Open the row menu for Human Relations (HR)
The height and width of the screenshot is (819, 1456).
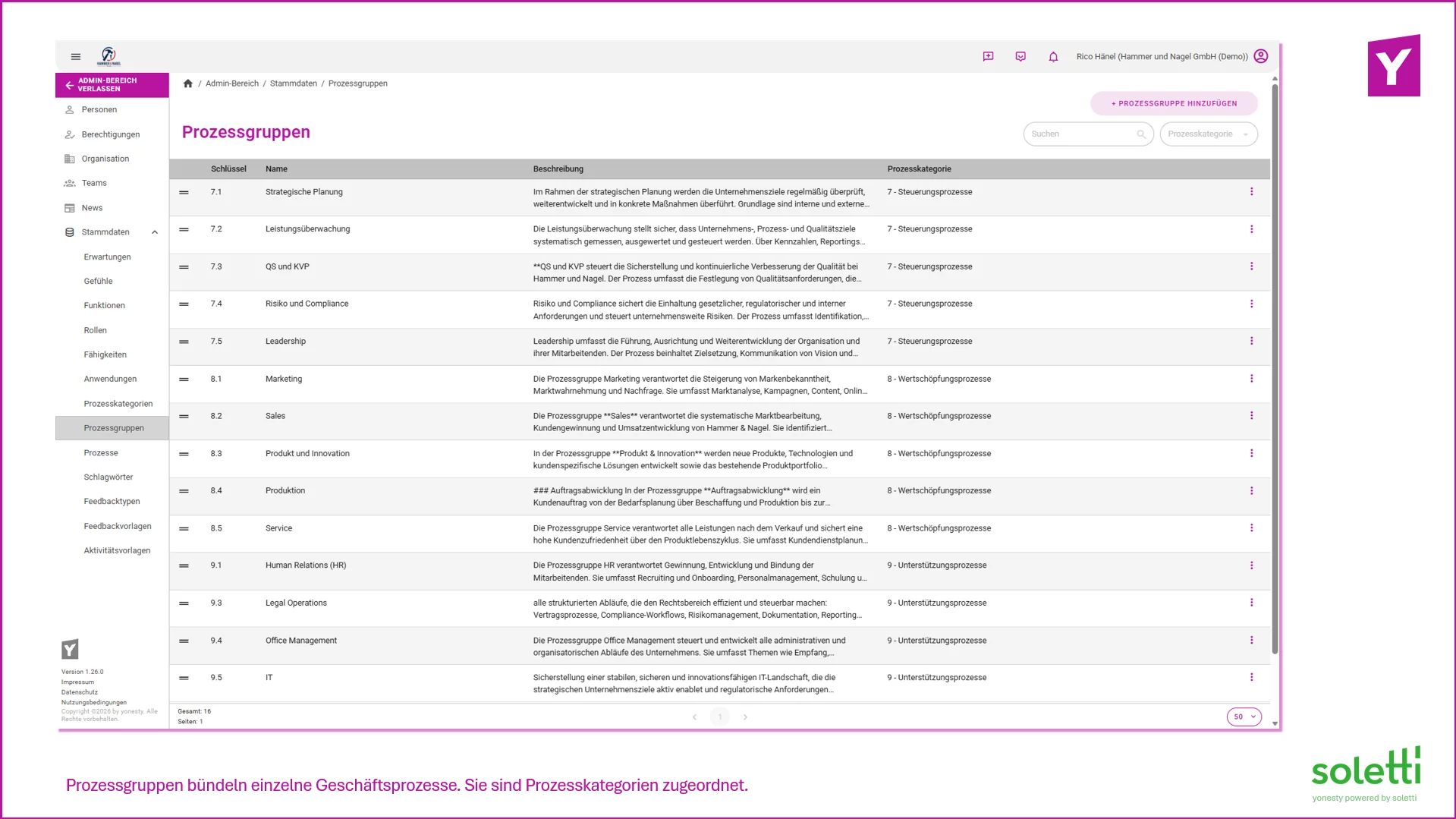coord(1252,565)
